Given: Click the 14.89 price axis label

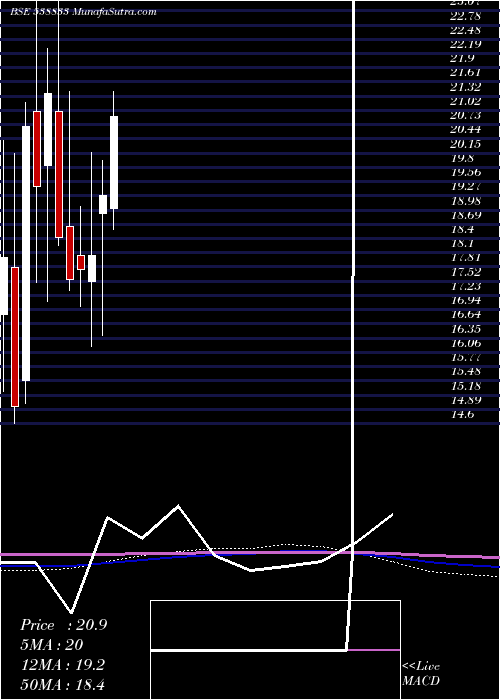Looking at the screenshot, I should pyautogui.click(x=466, y=400).
